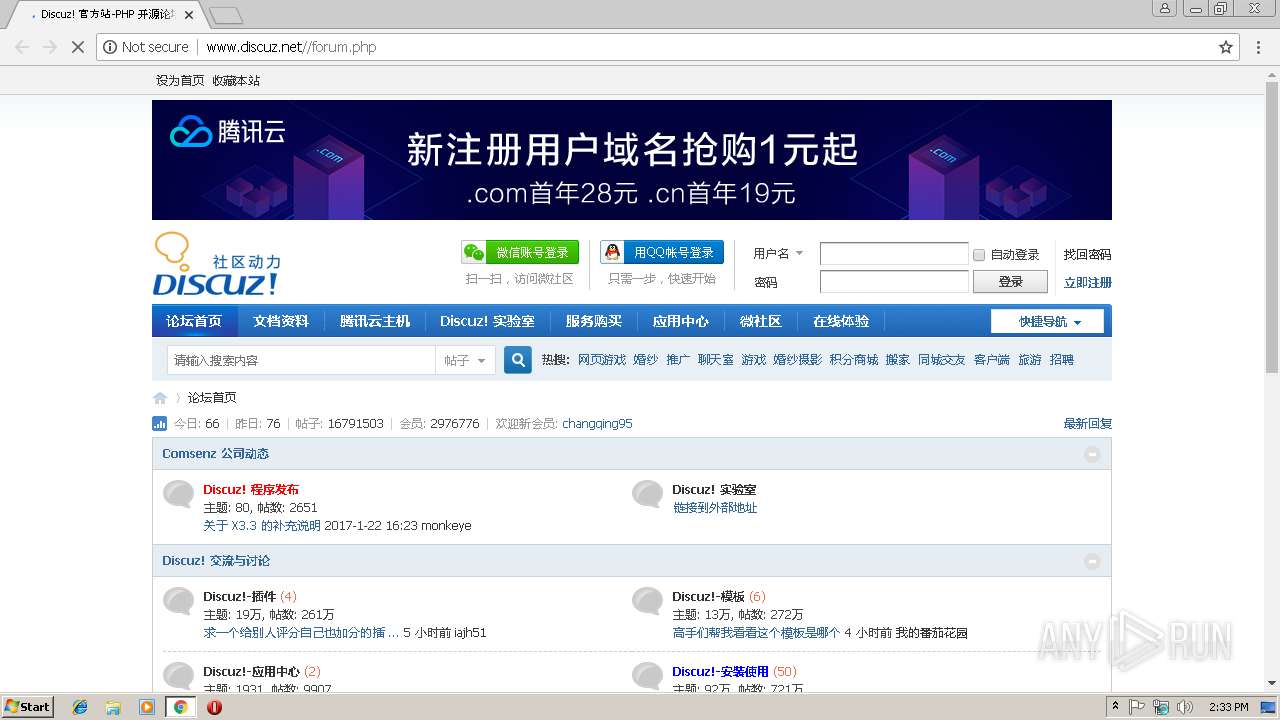
Task: Click the 最新回复 link
Action: [x=1088, y=424]
